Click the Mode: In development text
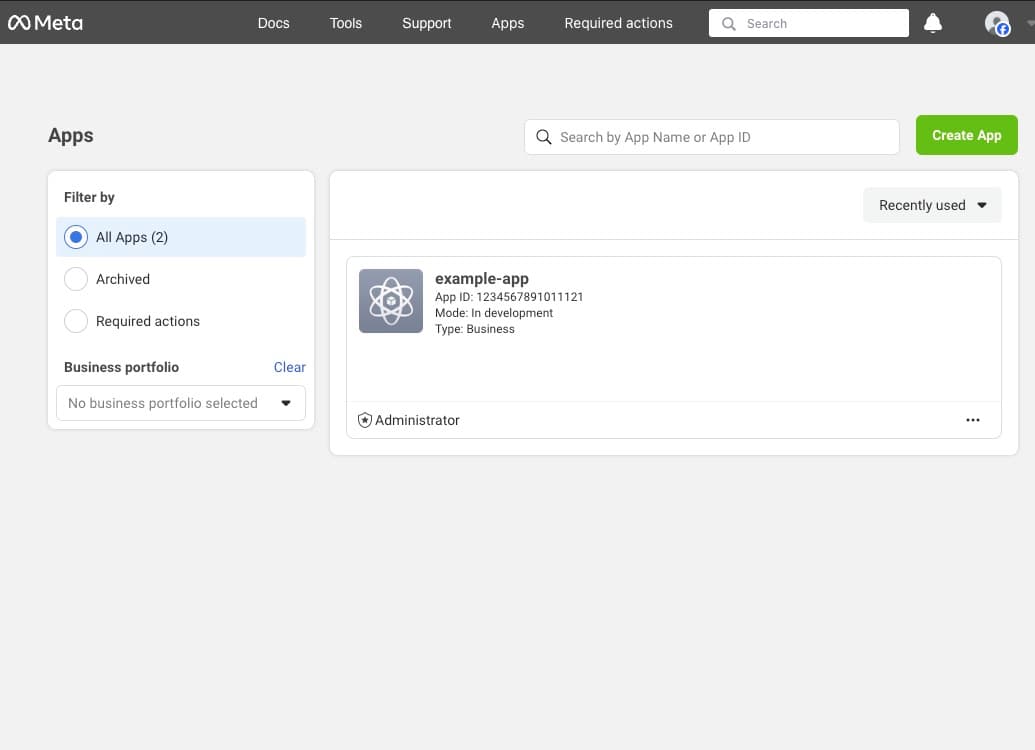This screenshot has height=750, width=1035. coord(494,313)
